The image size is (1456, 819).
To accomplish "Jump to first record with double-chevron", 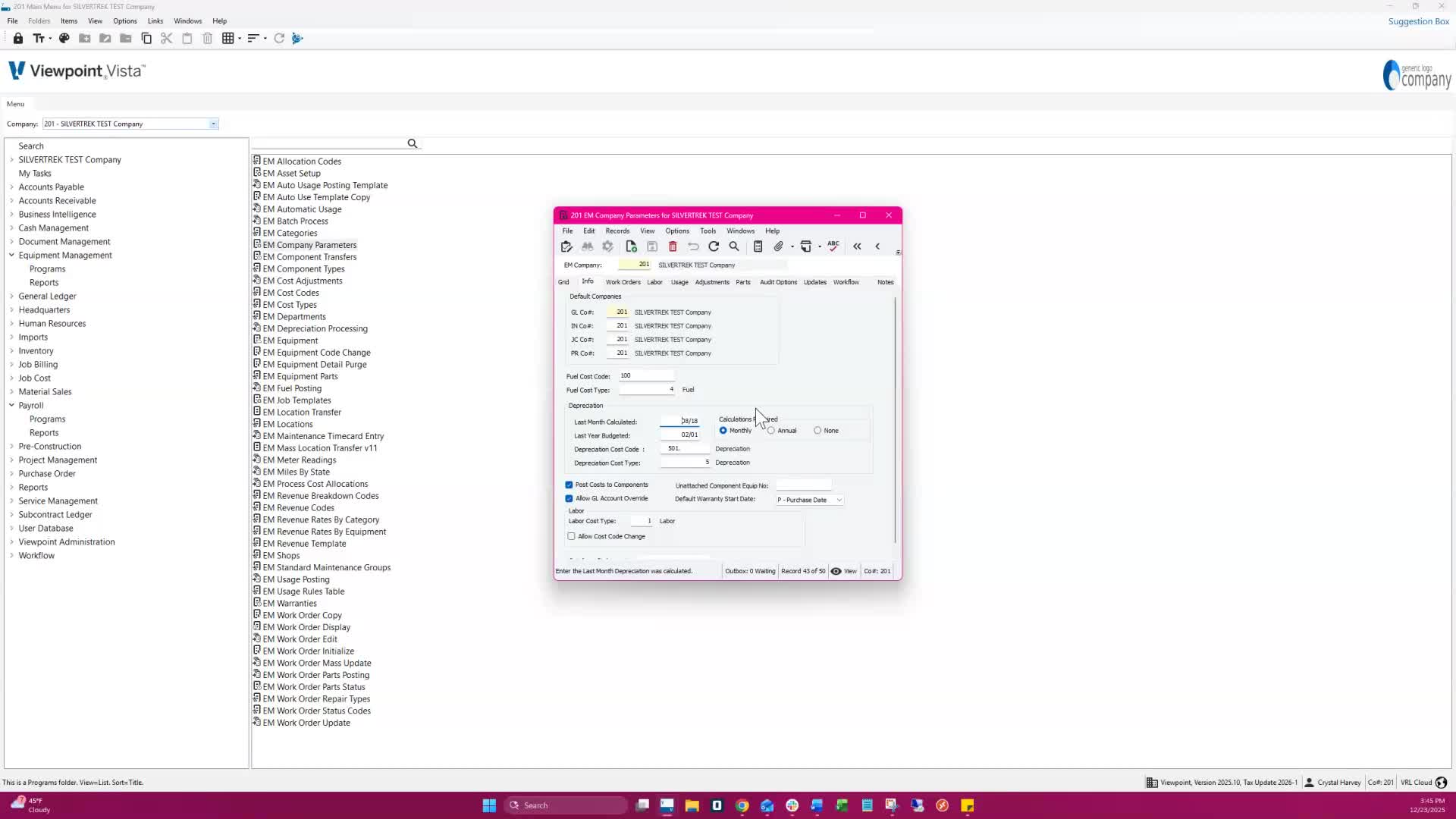I will tap(857, 246).
